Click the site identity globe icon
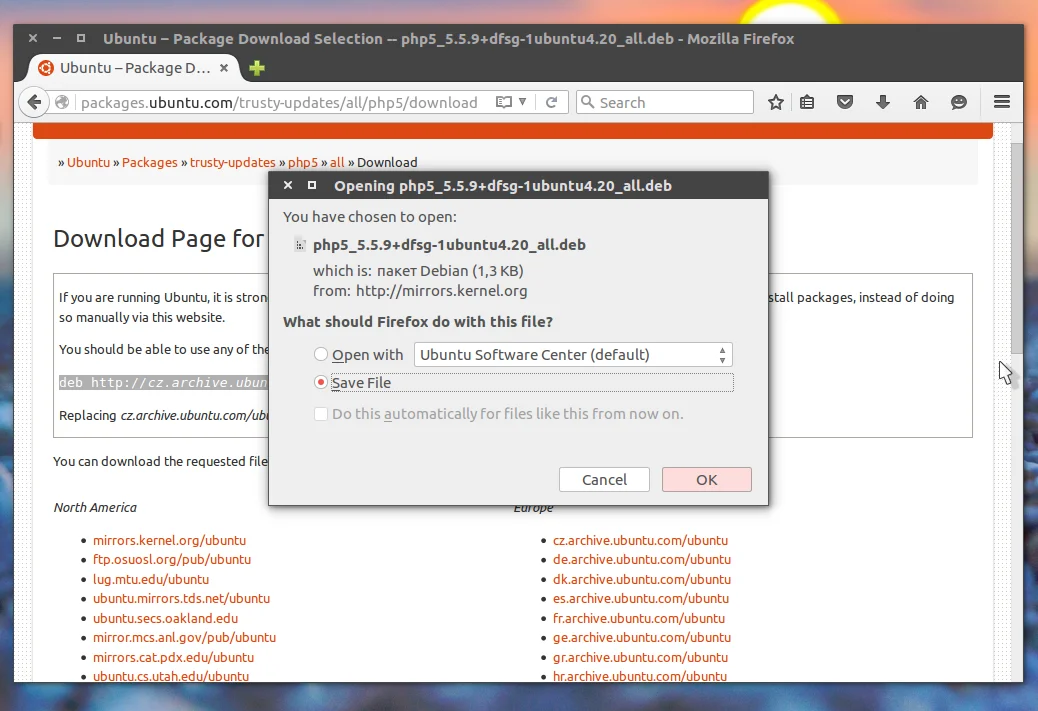The height and width of the screenshot is (711, 1038). pos(62,103)
